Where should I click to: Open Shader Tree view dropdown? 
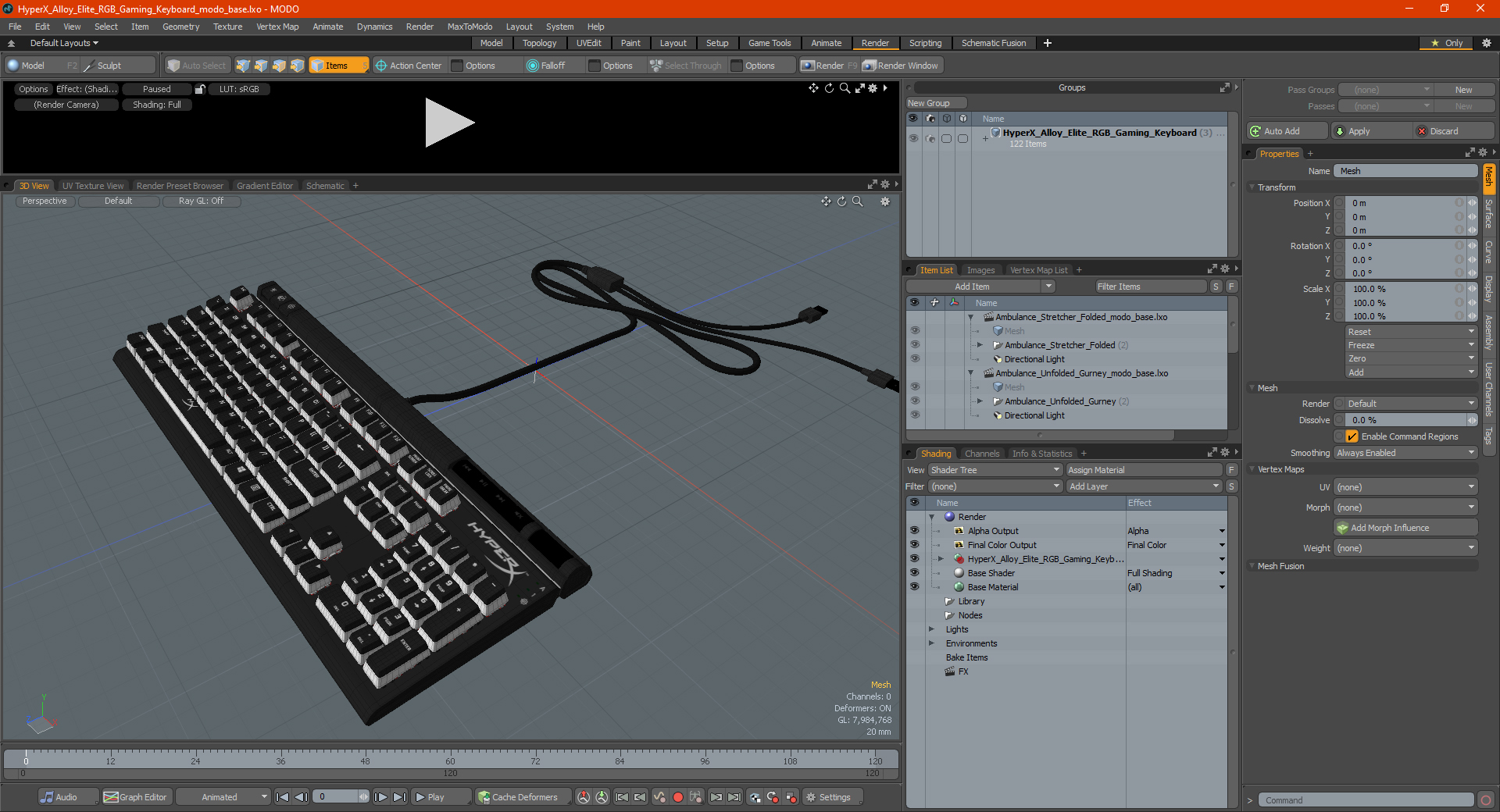coord(995,470)
